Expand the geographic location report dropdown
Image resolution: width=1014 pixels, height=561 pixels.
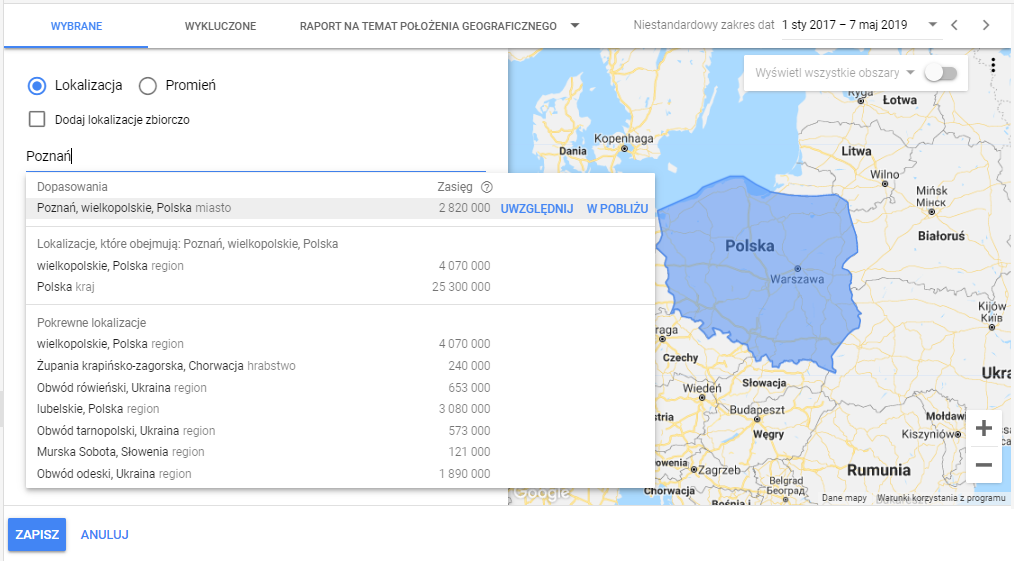tap(574, 26)
